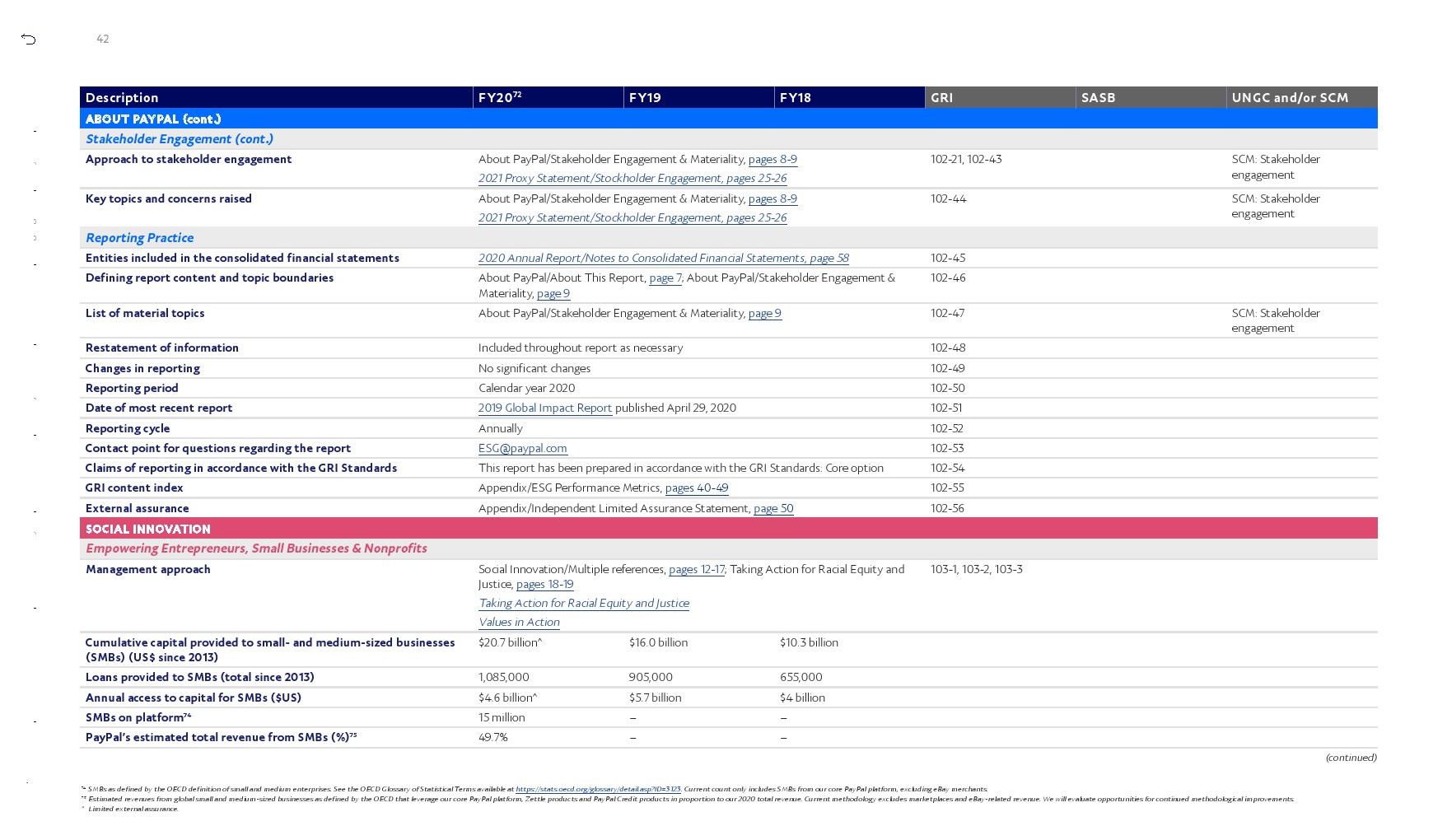Click the back arrow icon beside page number 42
The height and width of the screenshot is (840, 1433).
[29, 39]
